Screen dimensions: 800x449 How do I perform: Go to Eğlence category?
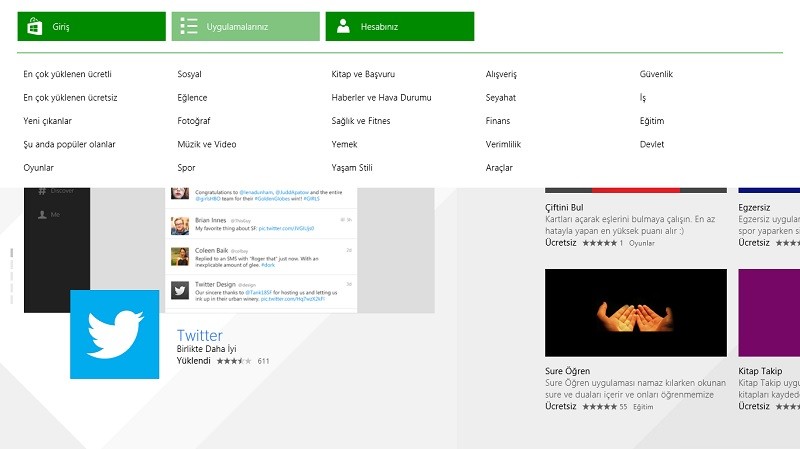click(192, 97)
